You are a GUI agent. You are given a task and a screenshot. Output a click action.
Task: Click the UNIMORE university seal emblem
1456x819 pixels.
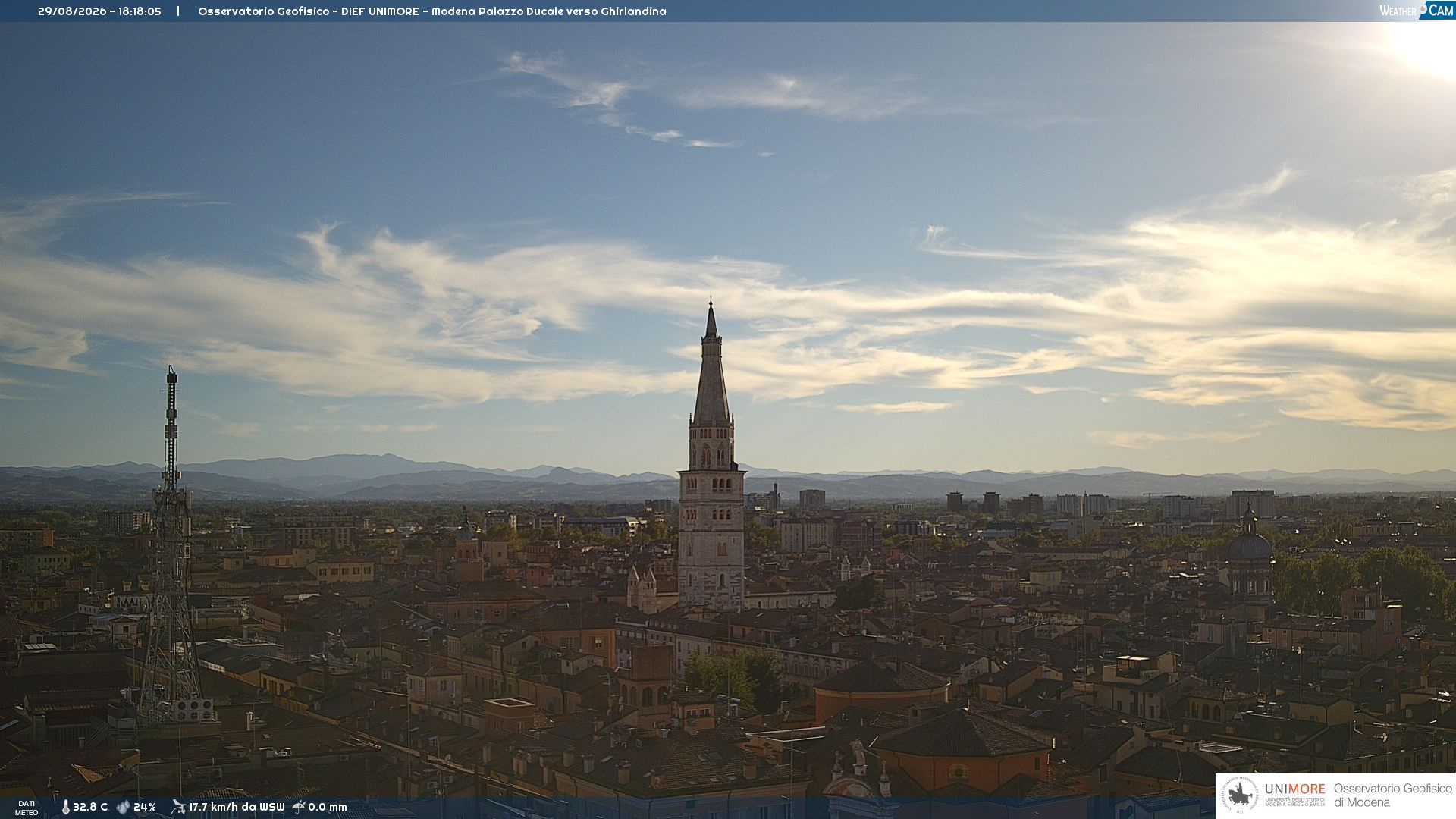(1241, 795)
